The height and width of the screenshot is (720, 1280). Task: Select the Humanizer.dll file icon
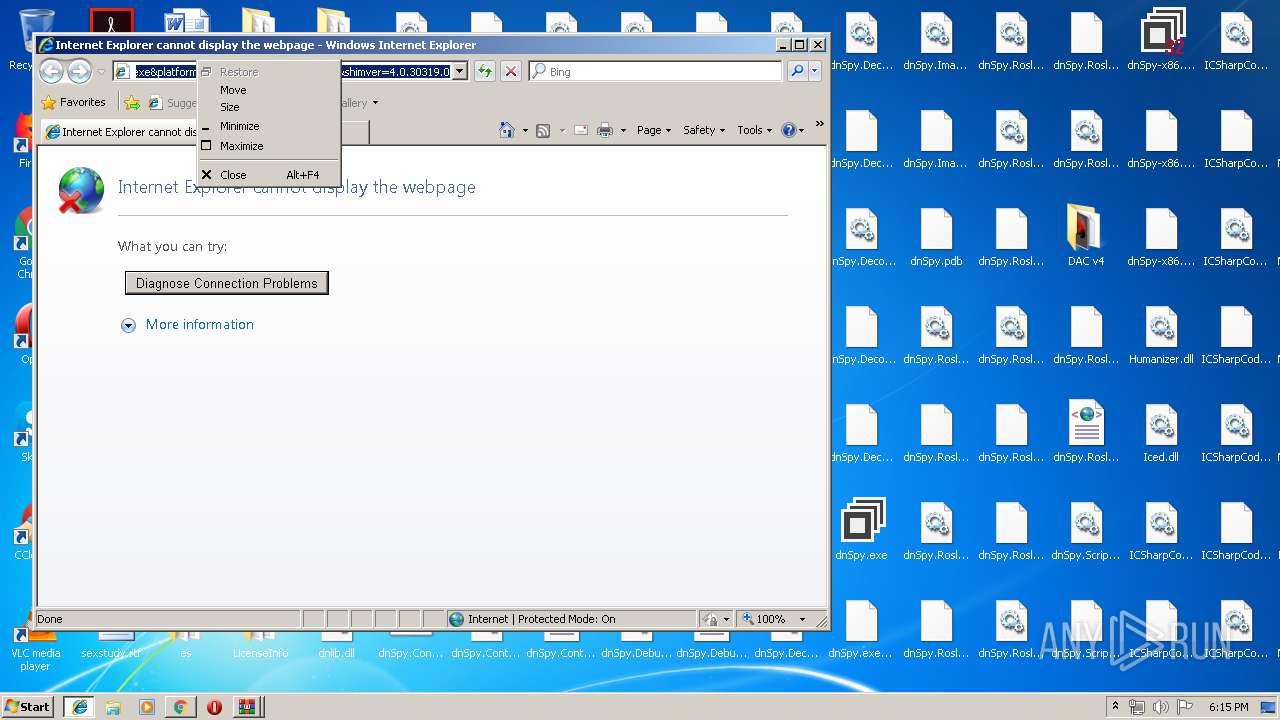1161,334
